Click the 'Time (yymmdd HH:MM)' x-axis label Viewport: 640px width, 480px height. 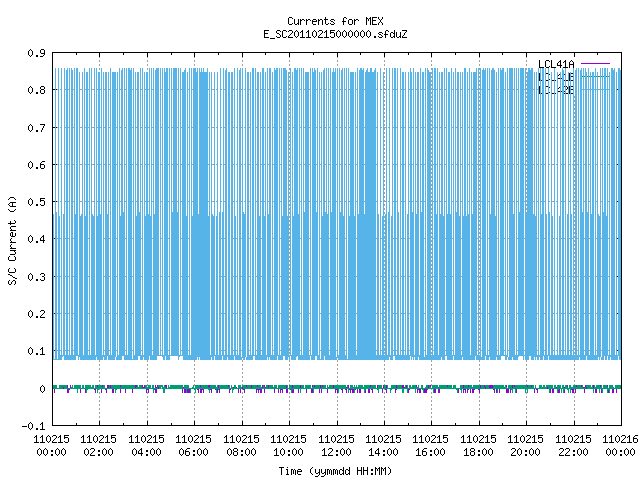tap(335, 471)
